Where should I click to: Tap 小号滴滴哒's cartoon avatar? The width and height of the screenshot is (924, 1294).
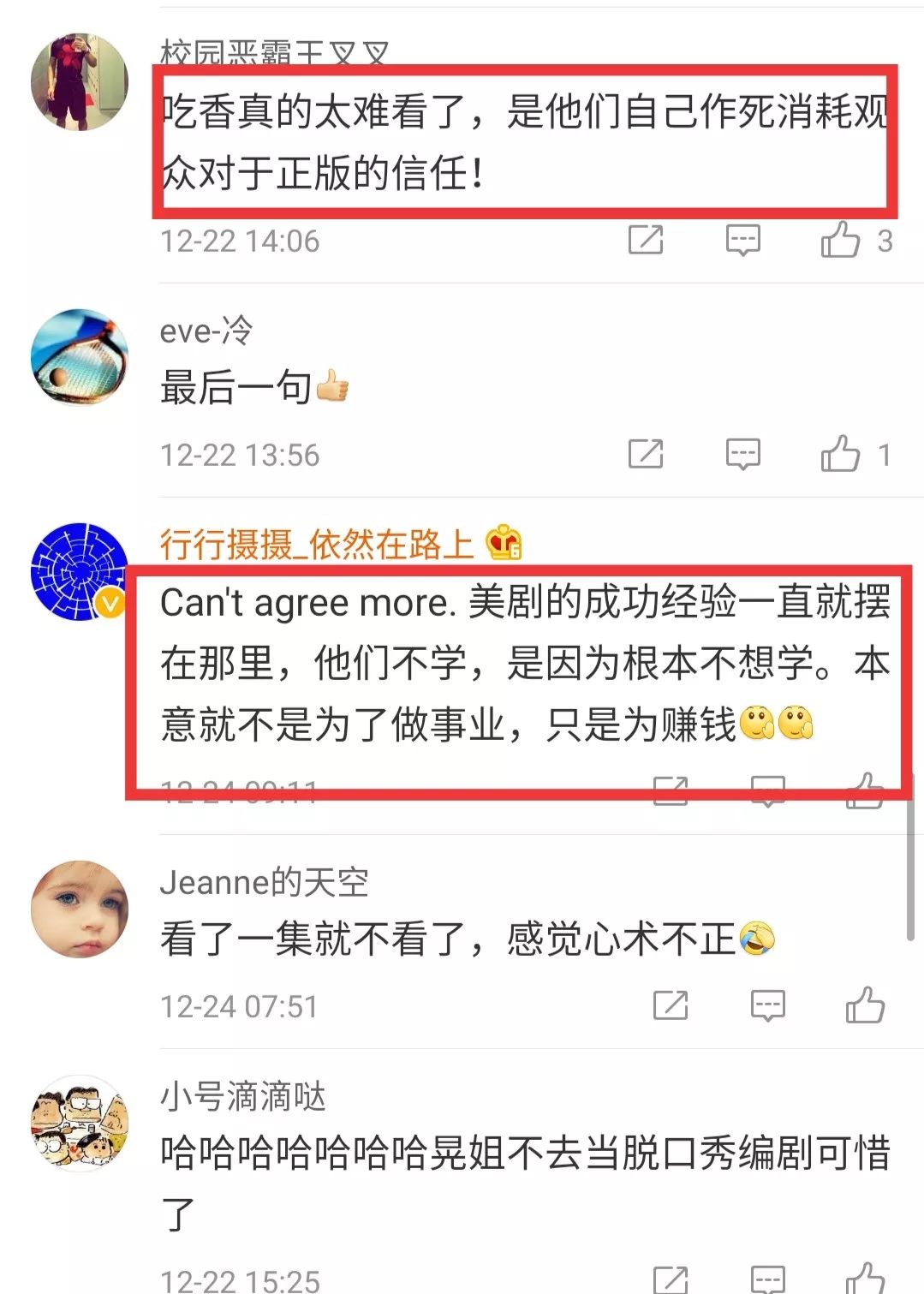coord(80,1123)
